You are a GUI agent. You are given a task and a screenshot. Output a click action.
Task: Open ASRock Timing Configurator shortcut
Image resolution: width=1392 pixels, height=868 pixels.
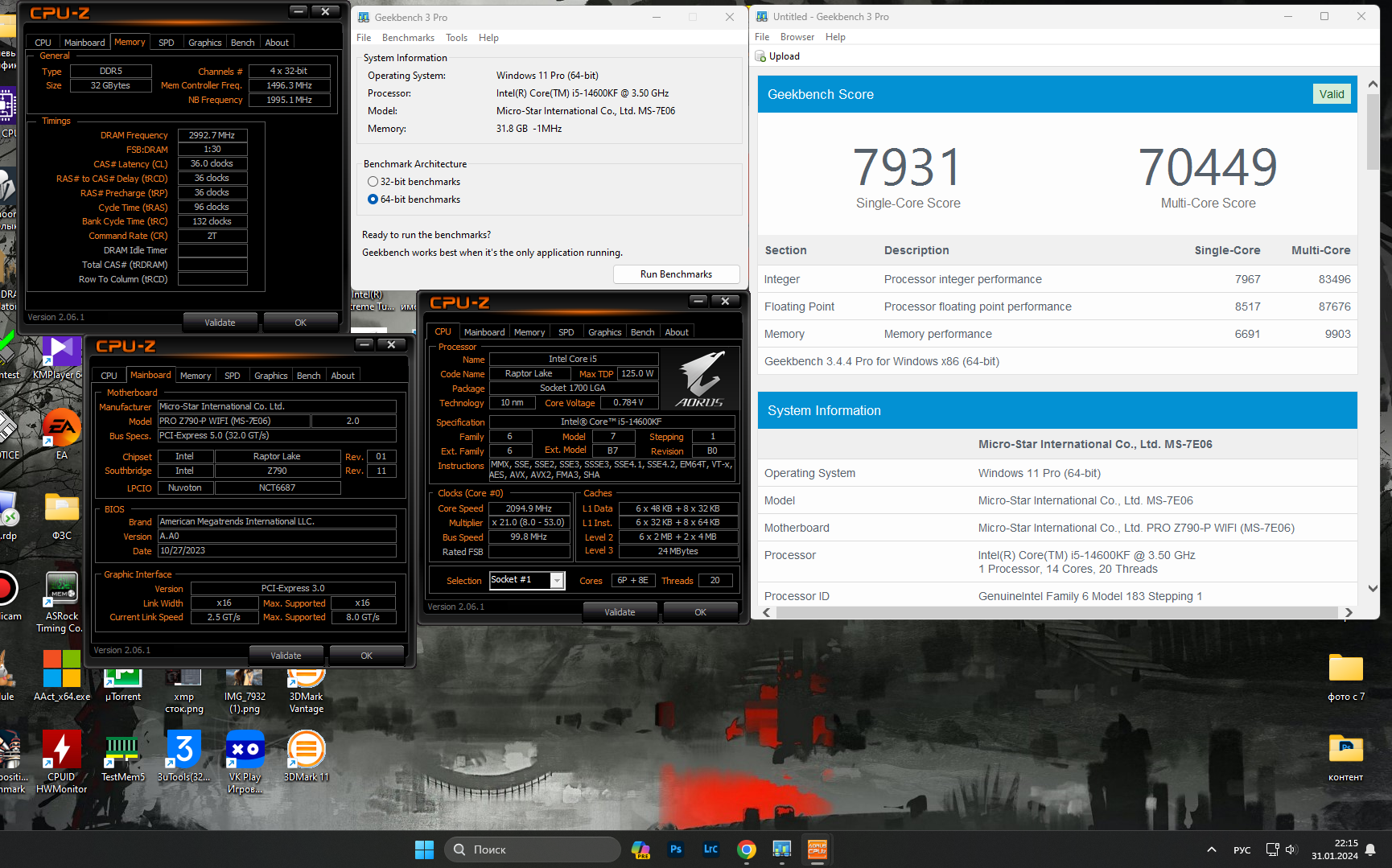click(61, 601)
